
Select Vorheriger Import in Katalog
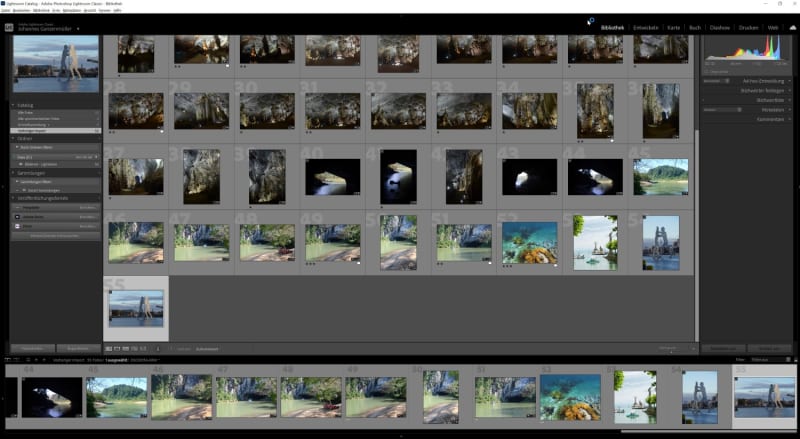coord(55,131)
